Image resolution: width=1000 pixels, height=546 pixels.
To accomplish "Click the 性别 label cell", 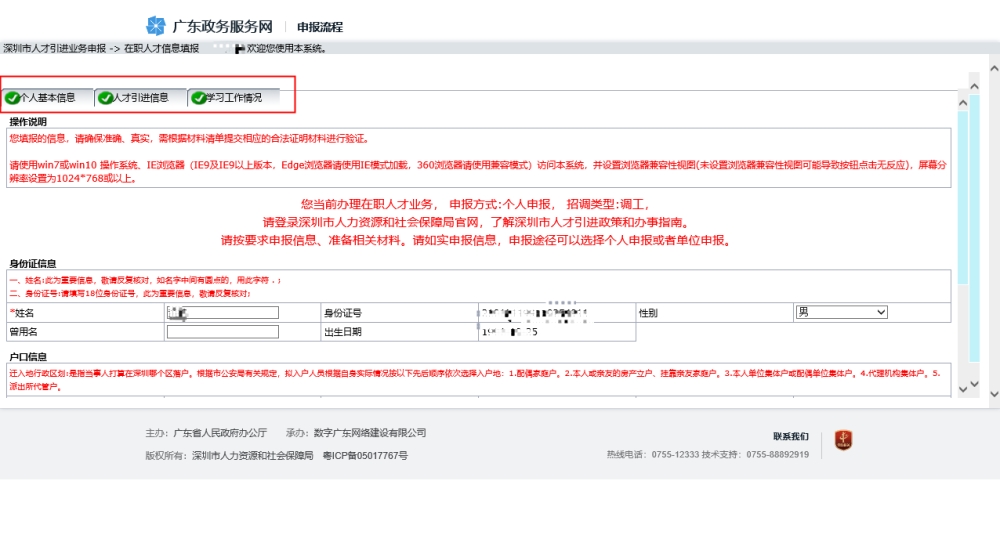I will 714,313.
